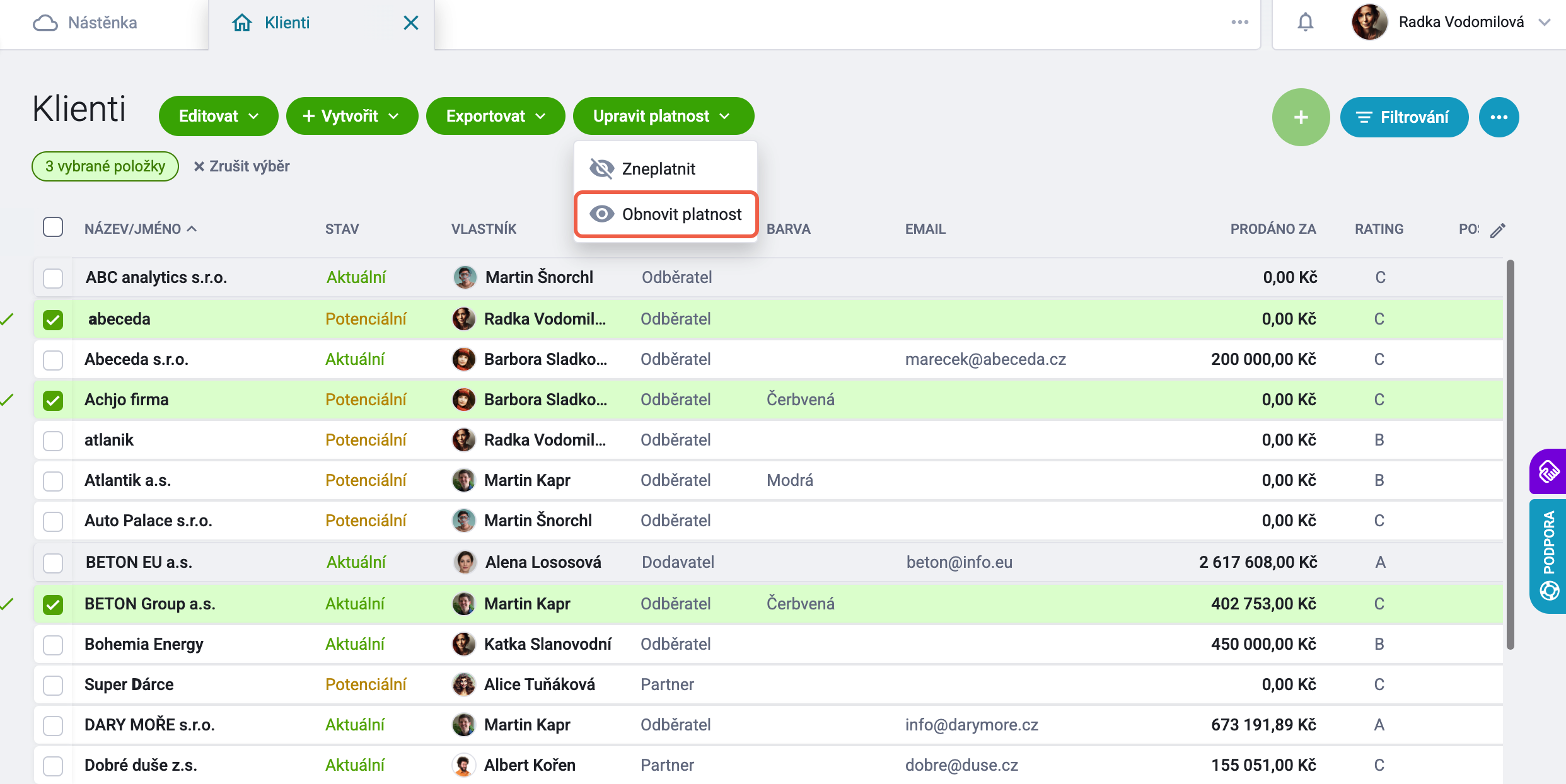Click Zrušit výběr to clear selection
Screen dimensions: 1566x784
[x=241, y=166]
